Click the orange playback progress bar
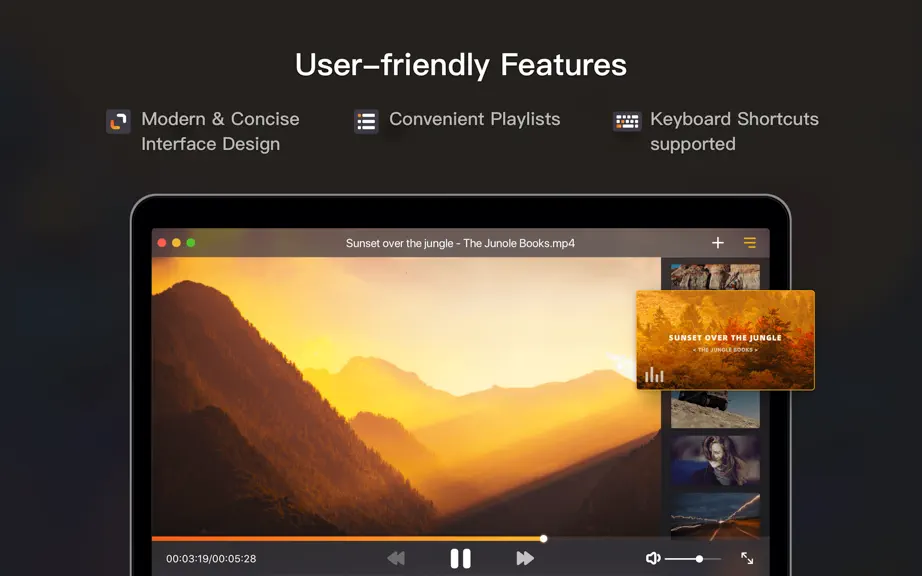This screenshot has height=576, width=922. pos(348,538)
